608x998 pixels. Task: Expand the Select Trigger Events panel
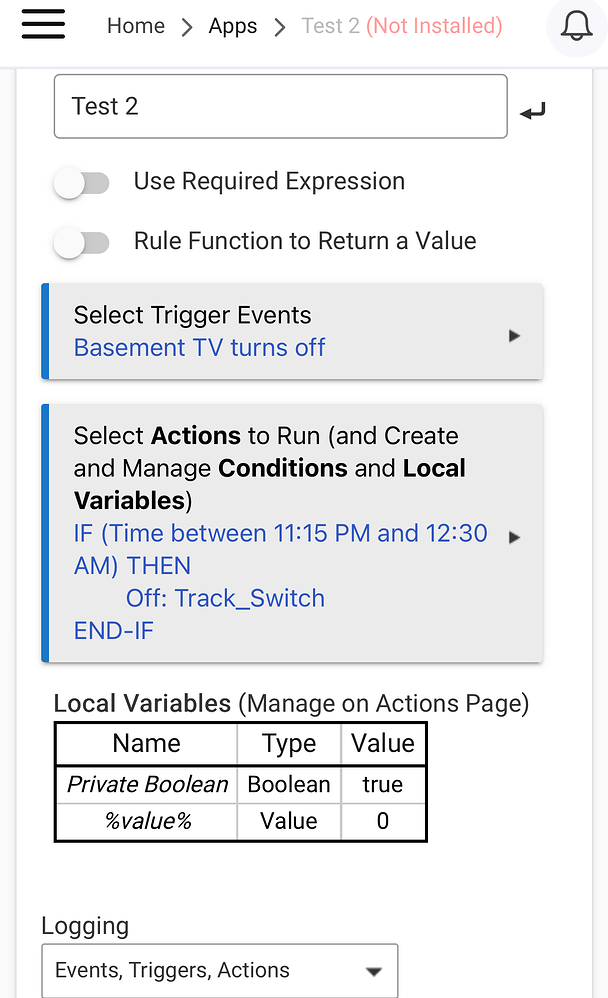click(292, 331)
